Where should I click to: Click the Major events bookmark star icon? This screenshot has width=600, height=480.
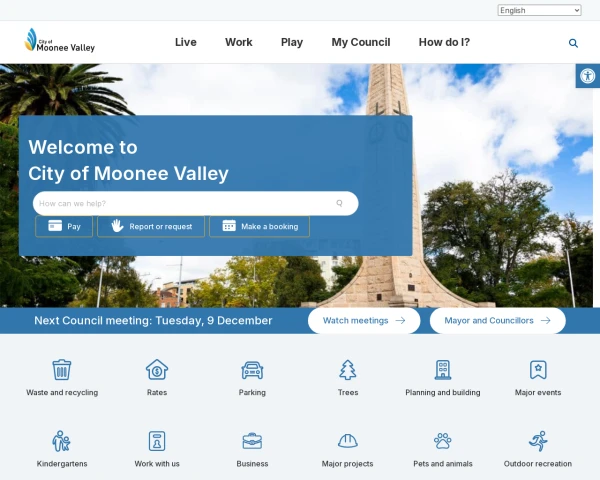(538, 370)
